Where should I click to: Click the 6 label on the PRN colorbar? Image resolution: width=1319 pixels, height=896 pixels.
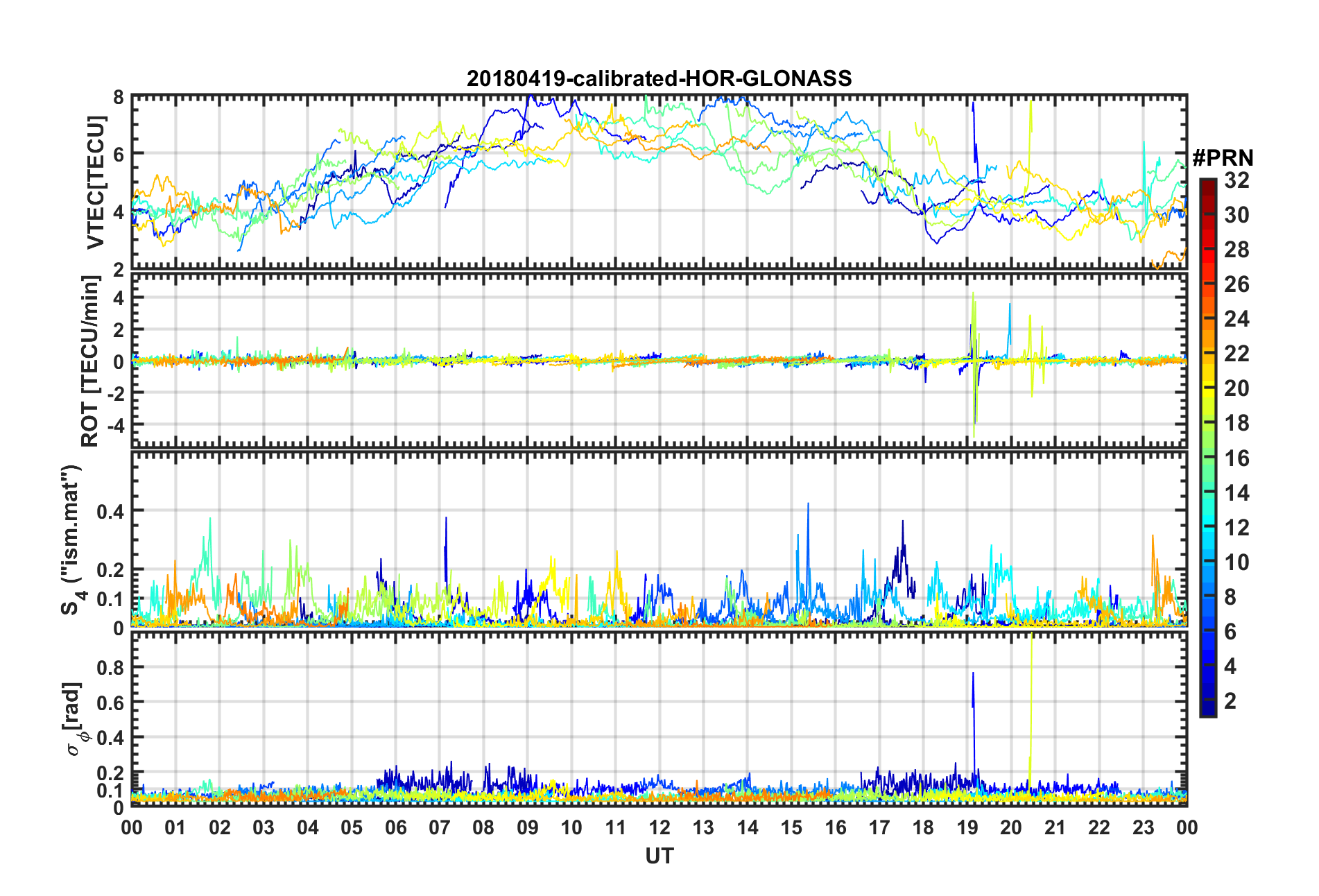1230,632
